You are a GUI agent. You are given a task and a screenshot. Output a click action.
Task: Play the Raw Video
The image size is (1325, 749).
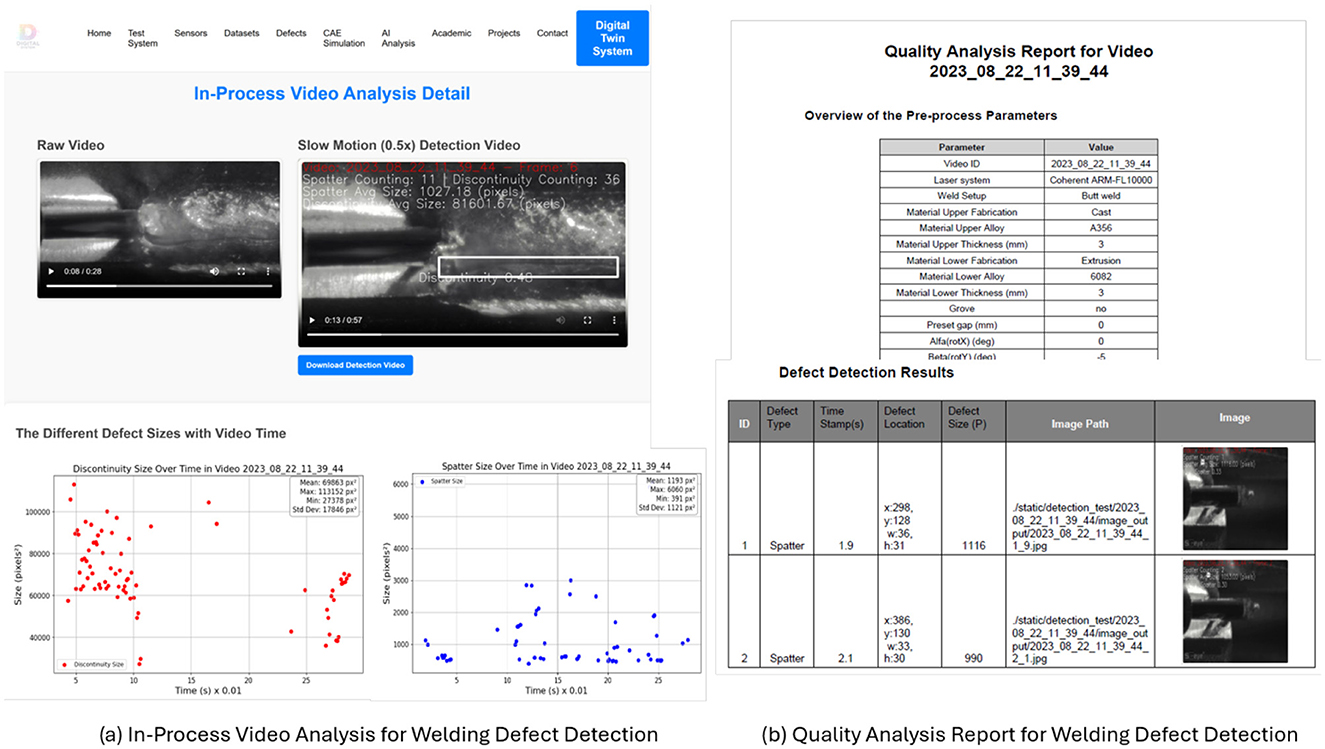click(x=51, y=272)
